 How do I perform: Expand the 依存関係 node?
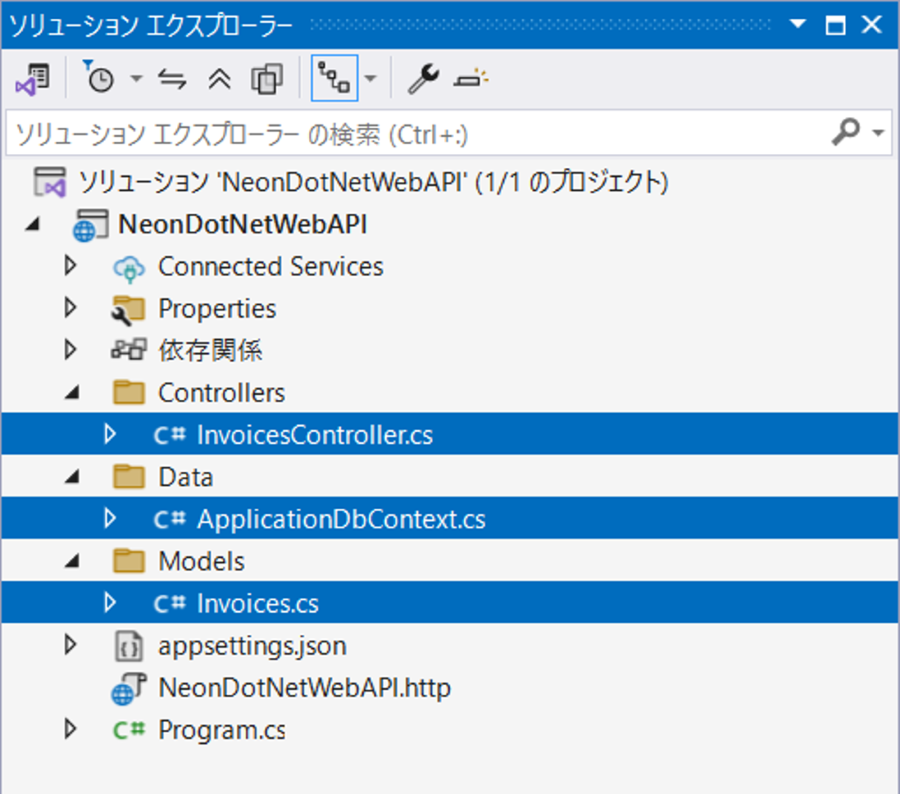[70, 350]
